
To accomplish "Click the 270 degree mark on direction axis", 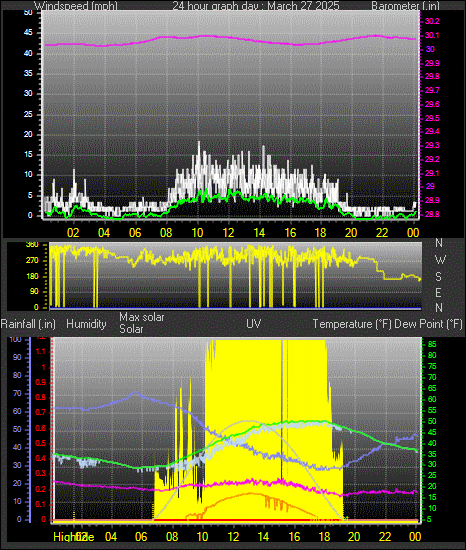I will (32, 261).
